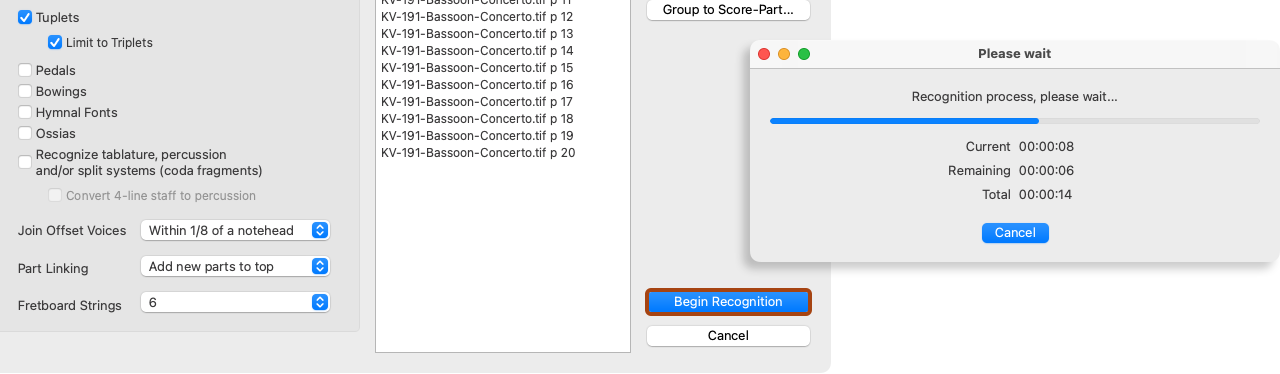Select KV-191-Bassoon-Concerto.tif p 20 in list

[478, 153]
